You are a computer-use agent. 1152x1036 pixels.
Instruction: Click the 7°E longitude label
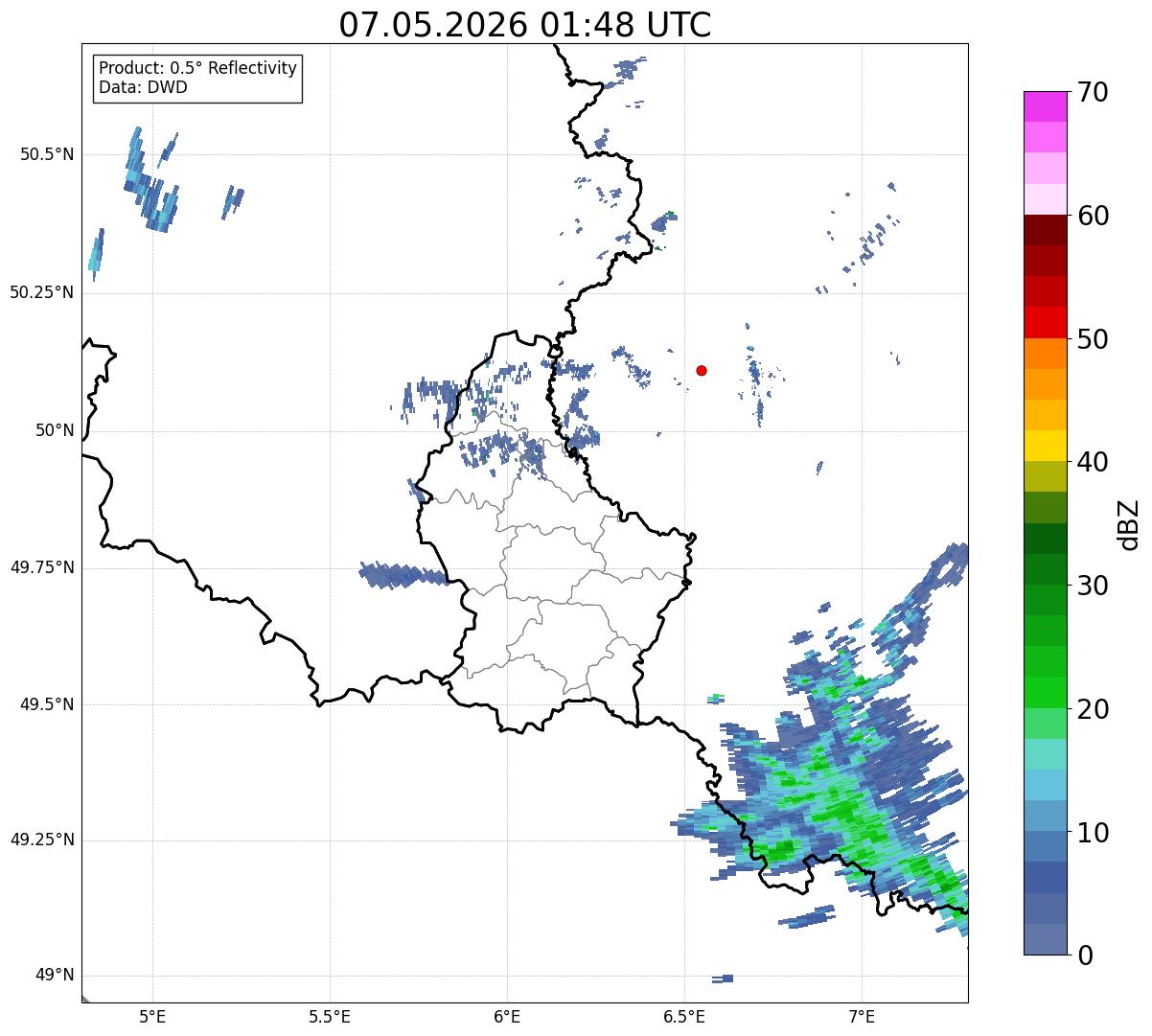[x=862, y=1016]
